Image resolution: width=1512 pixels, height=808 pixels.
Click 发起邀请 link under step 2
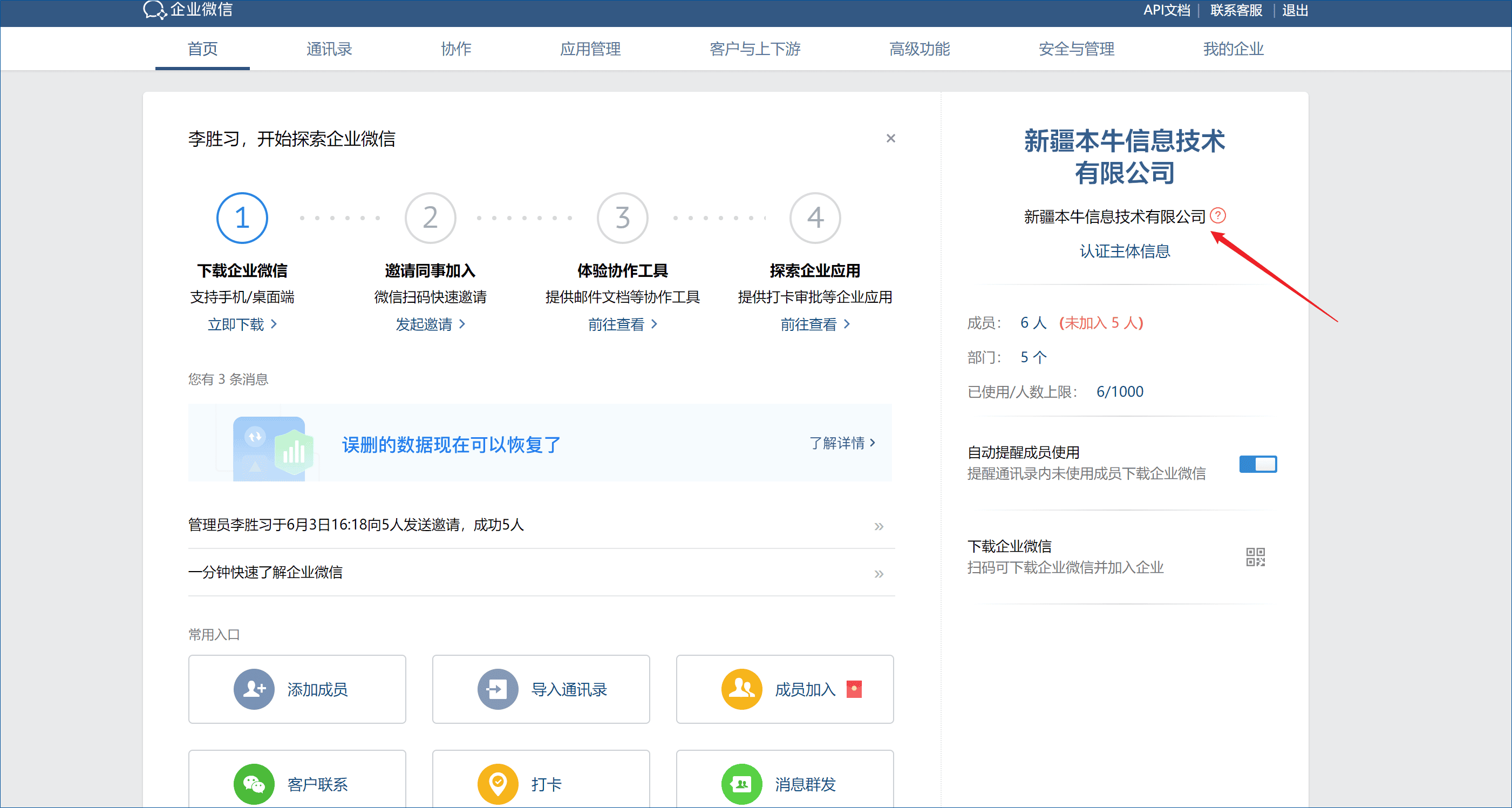point(430,324)
